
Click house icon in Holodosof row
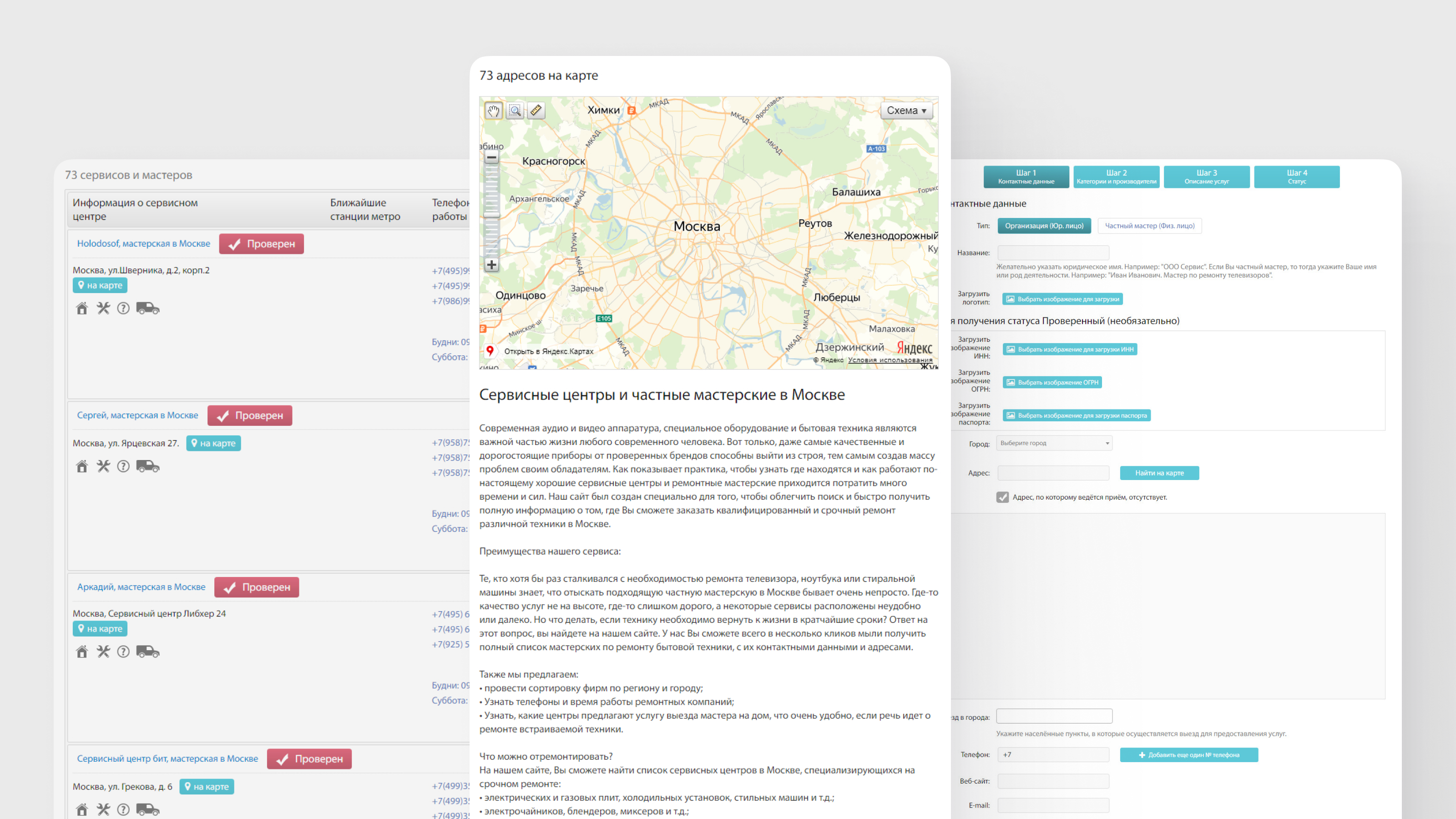(82, 308)
